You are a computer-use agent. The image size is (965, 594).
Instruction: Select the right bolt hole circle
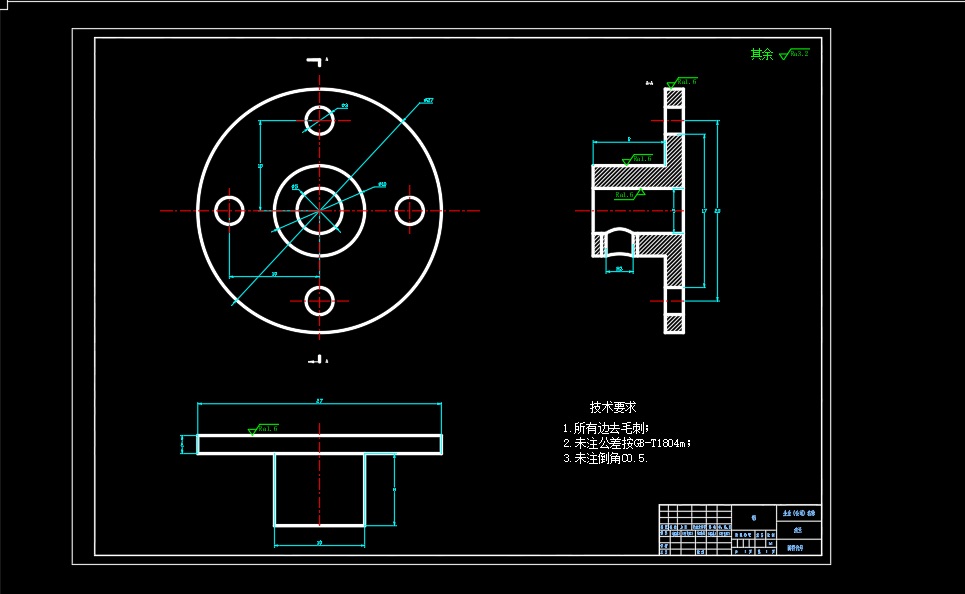tap(409, 211)
